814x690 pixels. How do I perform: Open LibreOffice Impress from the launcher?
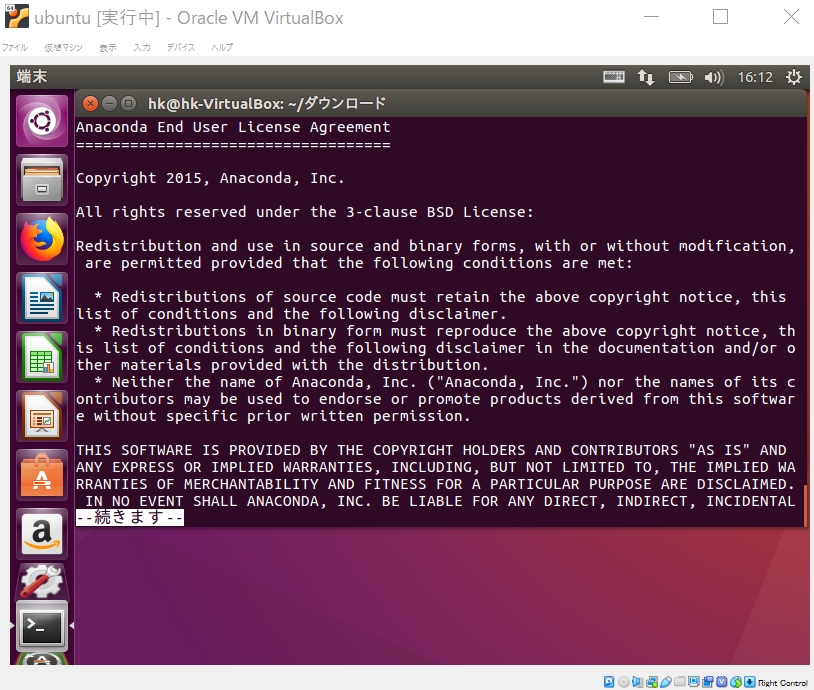point(42,416)
